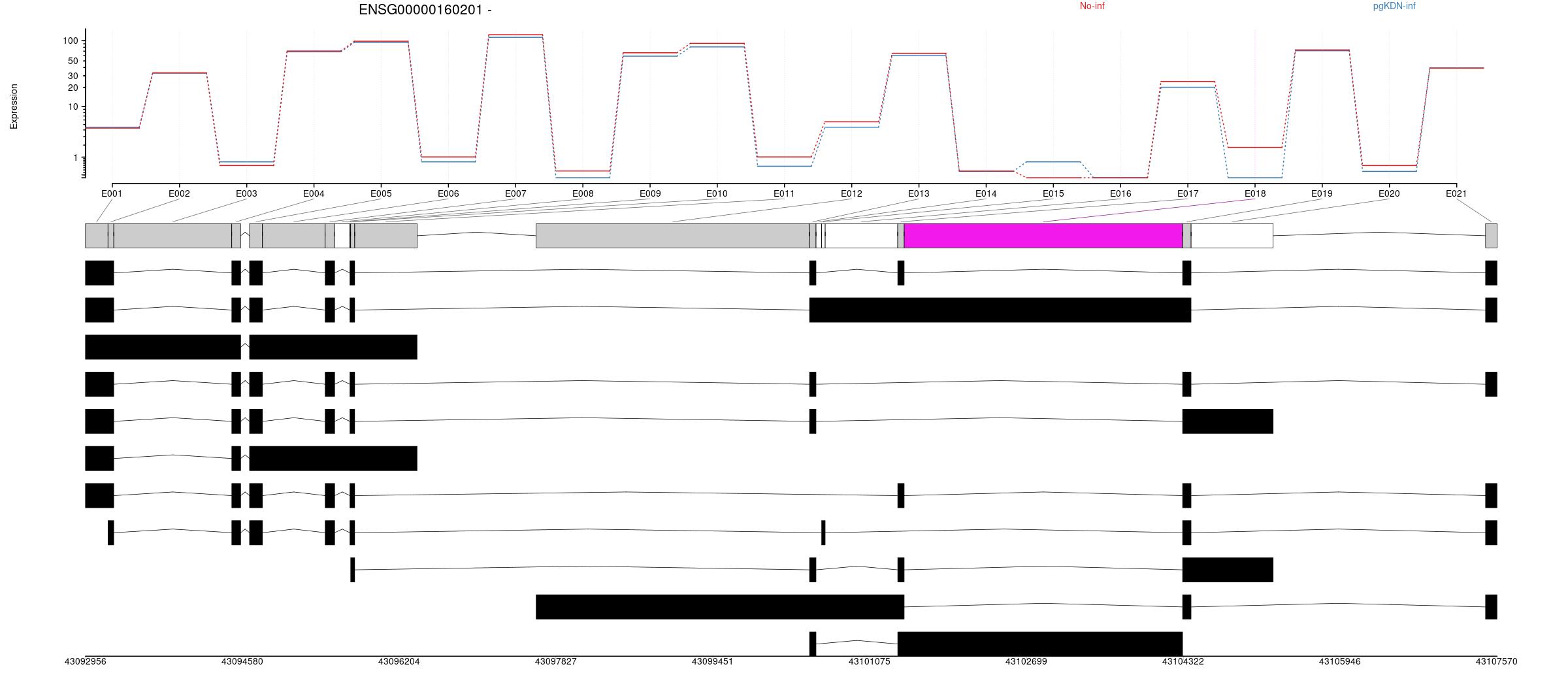Click exon label E001
1568x673 pixels.
click(112, 193)
